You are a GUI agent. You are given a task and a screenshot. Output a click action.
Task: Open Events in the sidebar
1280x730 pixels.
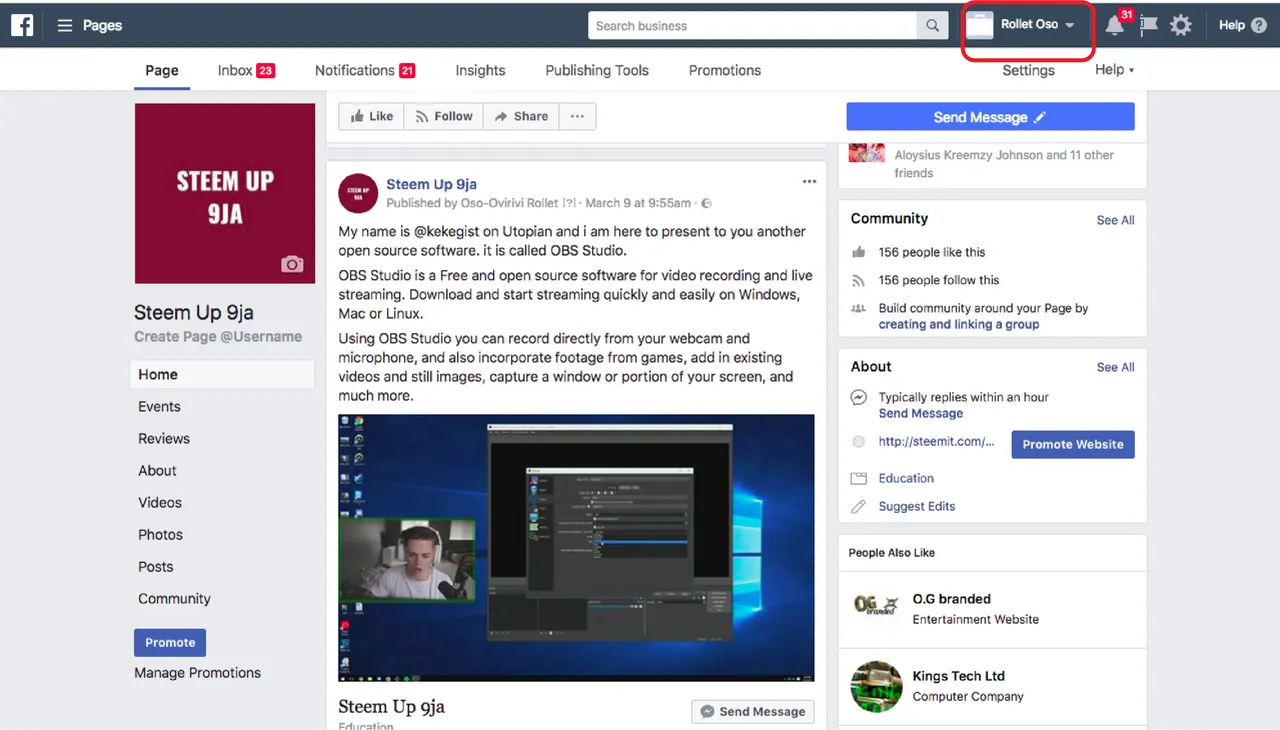pyautogui.click(x=159, y=407)
